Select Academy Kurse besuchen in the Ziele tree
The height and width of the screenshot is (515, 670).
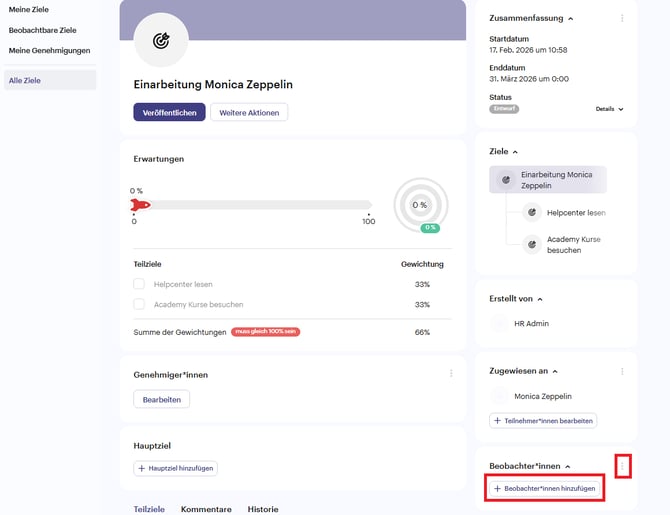coord(573,245)
